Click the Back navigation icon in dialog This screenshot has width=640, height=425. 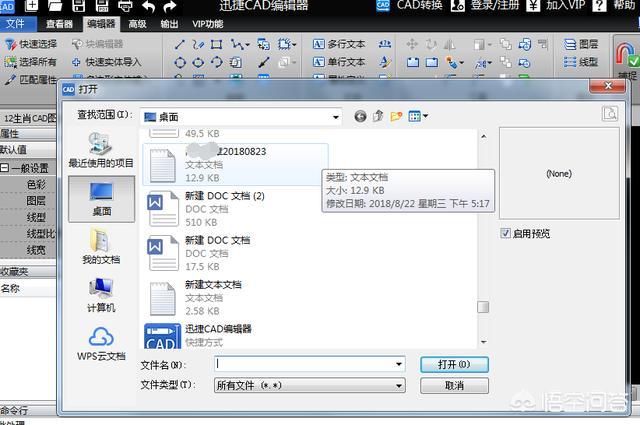pyautogui.click(x=360, y=117)
